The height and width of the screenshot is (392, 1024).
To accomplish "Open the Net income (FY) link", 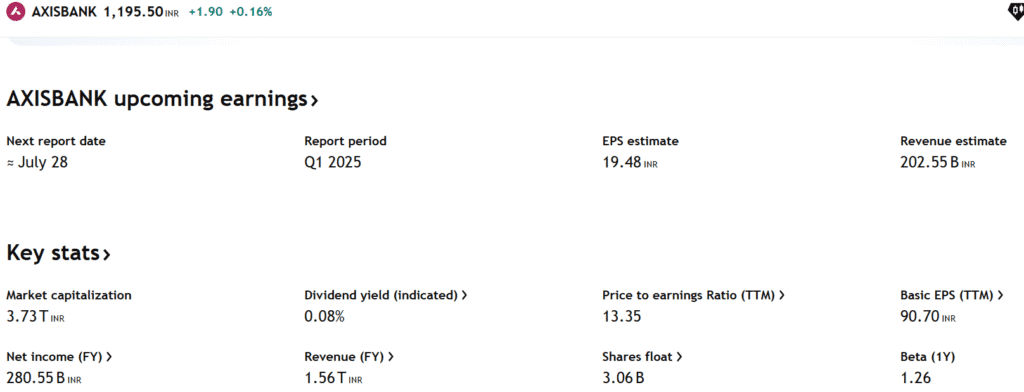I will click(59, 357).
